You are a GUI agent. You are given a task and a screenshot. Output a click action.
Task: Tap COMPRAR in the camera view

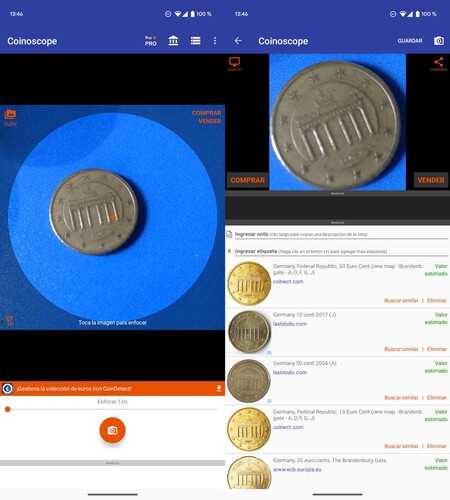pos(206,113)
